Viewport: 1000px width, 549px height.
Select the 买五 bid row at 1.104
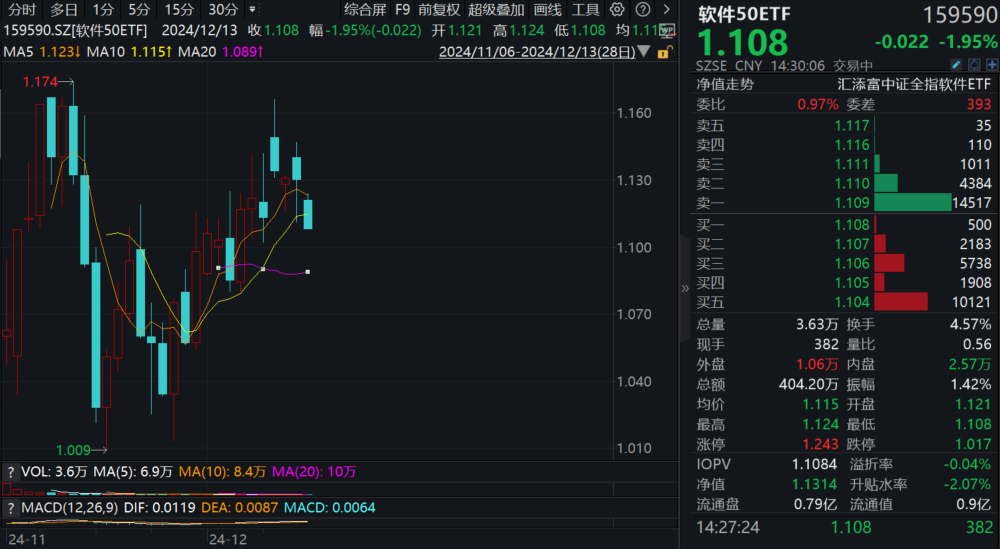(844, 302)
